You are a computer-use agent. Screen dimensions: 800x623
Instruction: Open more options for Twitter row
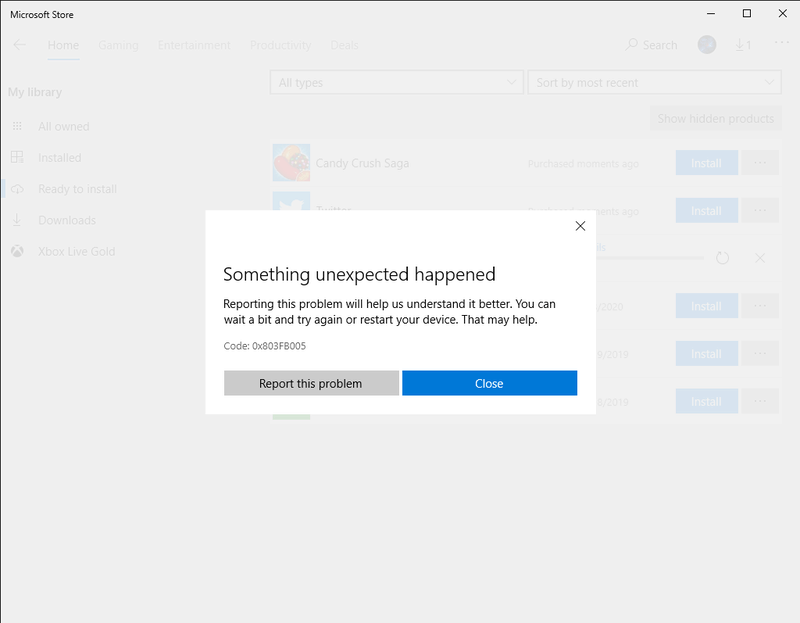tap(760, 210)
